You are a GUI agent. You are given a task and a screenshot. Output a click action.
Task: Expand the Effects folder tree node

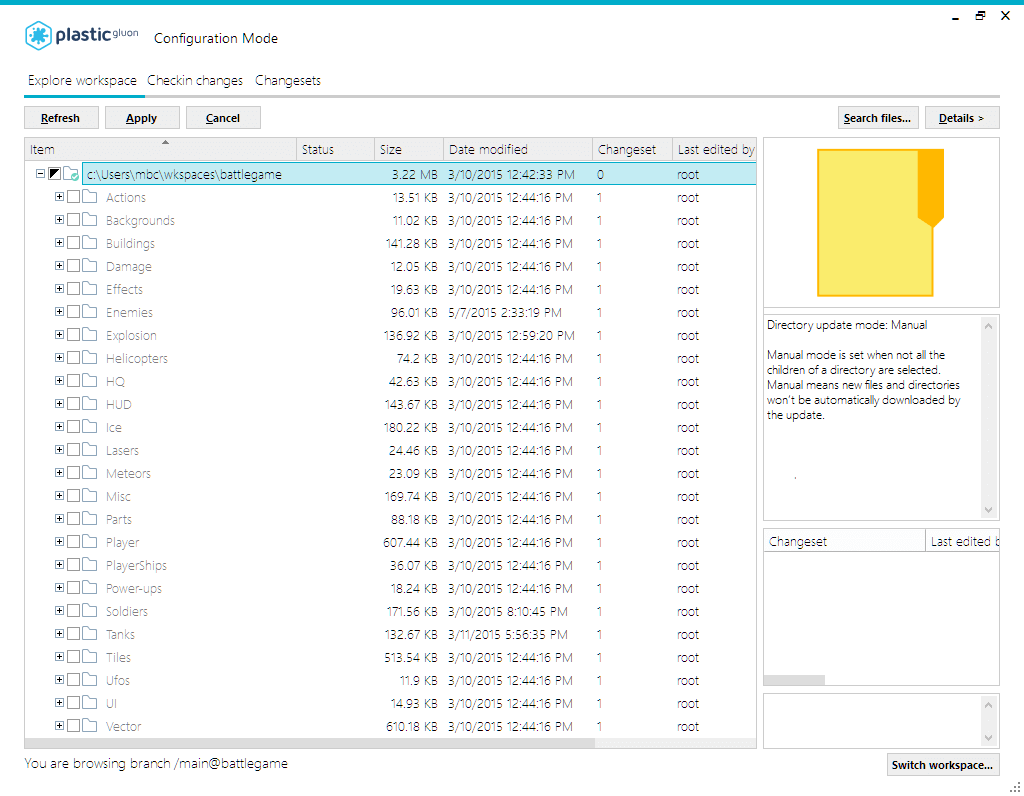pyautogui.click(x=59, y=289)
